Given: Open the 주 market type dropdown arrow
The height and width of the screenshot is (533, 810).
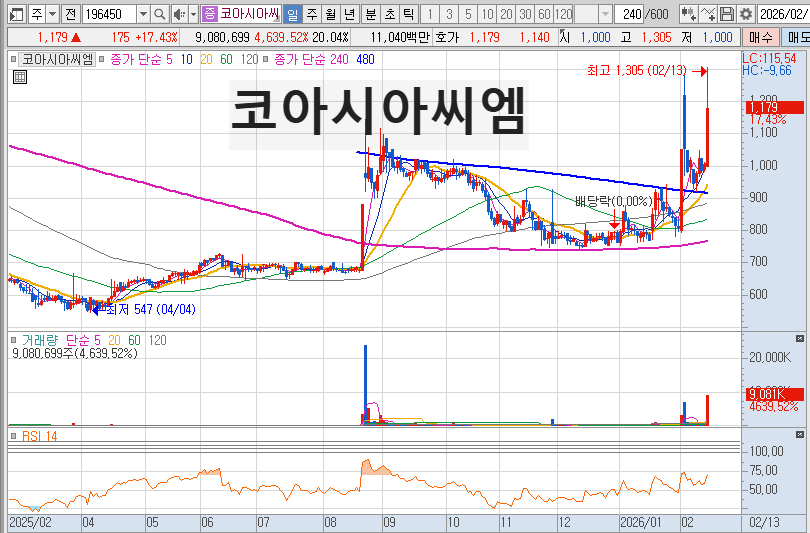Looking at the screenshot, I should [x=52, y=14].
